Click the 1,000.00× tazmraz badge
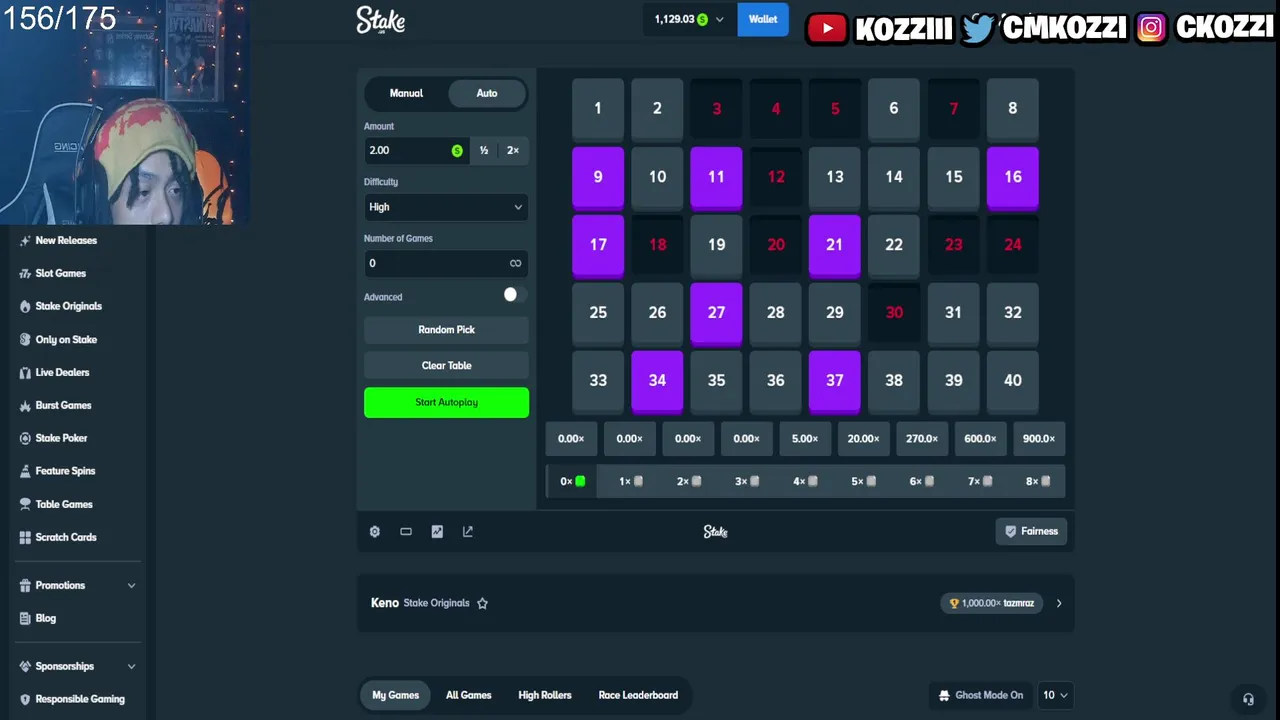The image size is (1280, 720). tap(992, 603)
